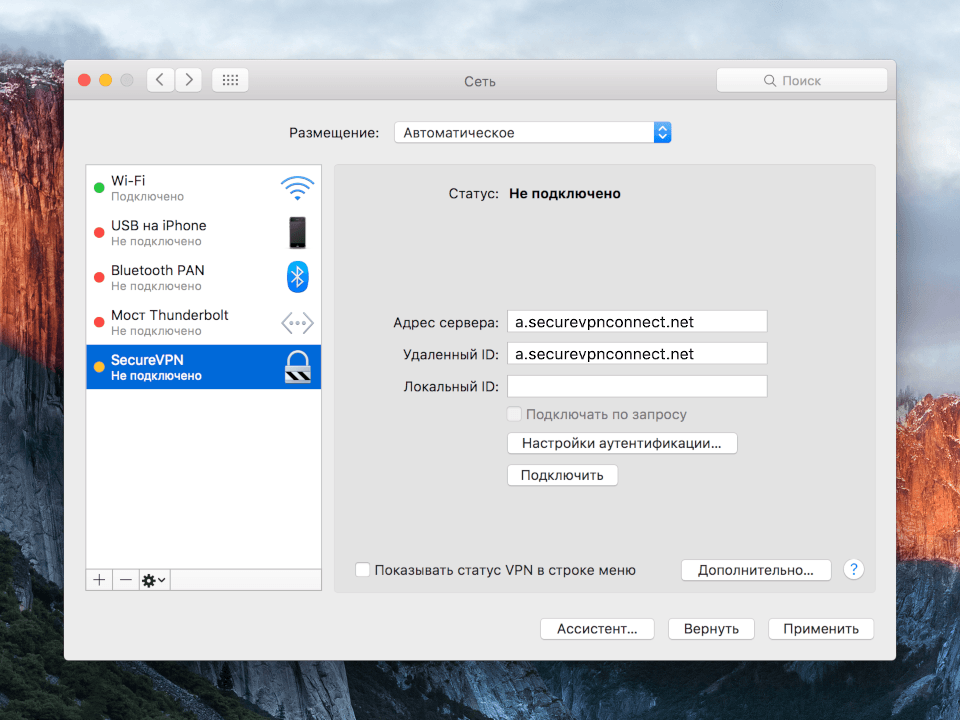Select the Bluetooth PAN icon
Image resolution: width=960 pixels, height=720 pixels.
click(297, 277)
